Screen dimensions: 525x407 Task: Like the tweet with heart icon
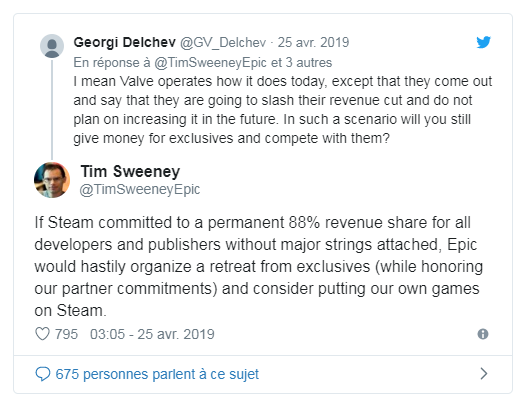[x=43, y=334]
